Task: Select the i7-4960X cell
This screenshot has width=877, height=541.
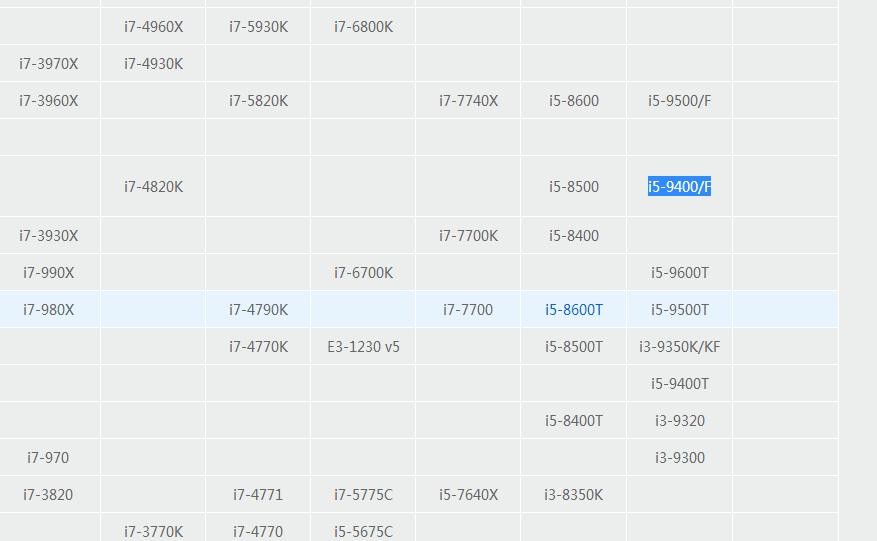Action: (x=153, y=27)
